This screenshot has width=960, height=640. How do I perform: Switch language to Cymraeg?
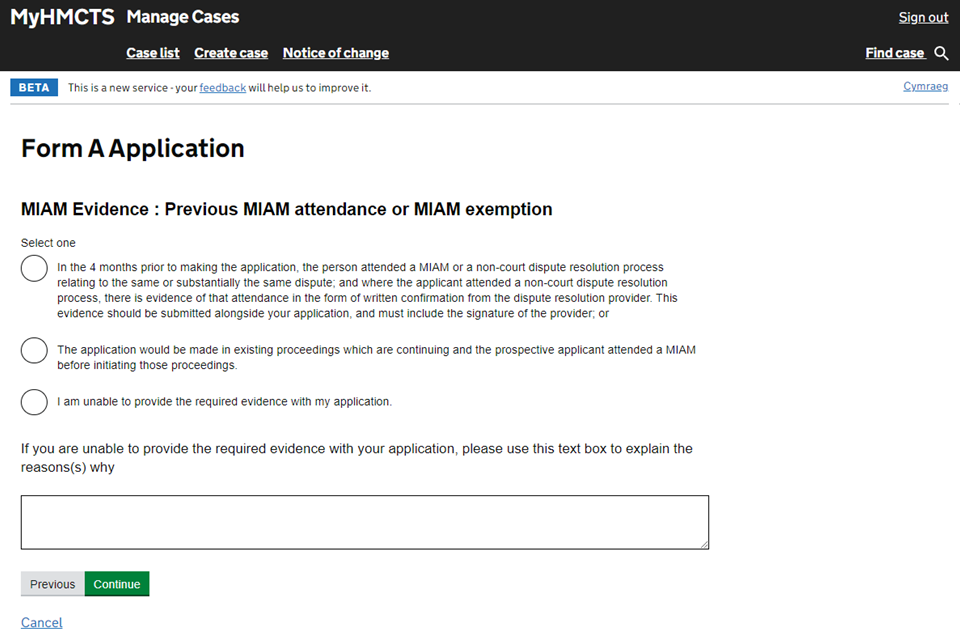tap(925, 87)
